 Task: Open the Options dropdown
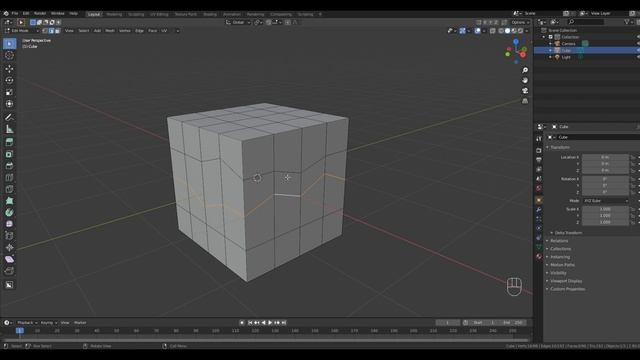pyautogui.click(x=520, y=22)
